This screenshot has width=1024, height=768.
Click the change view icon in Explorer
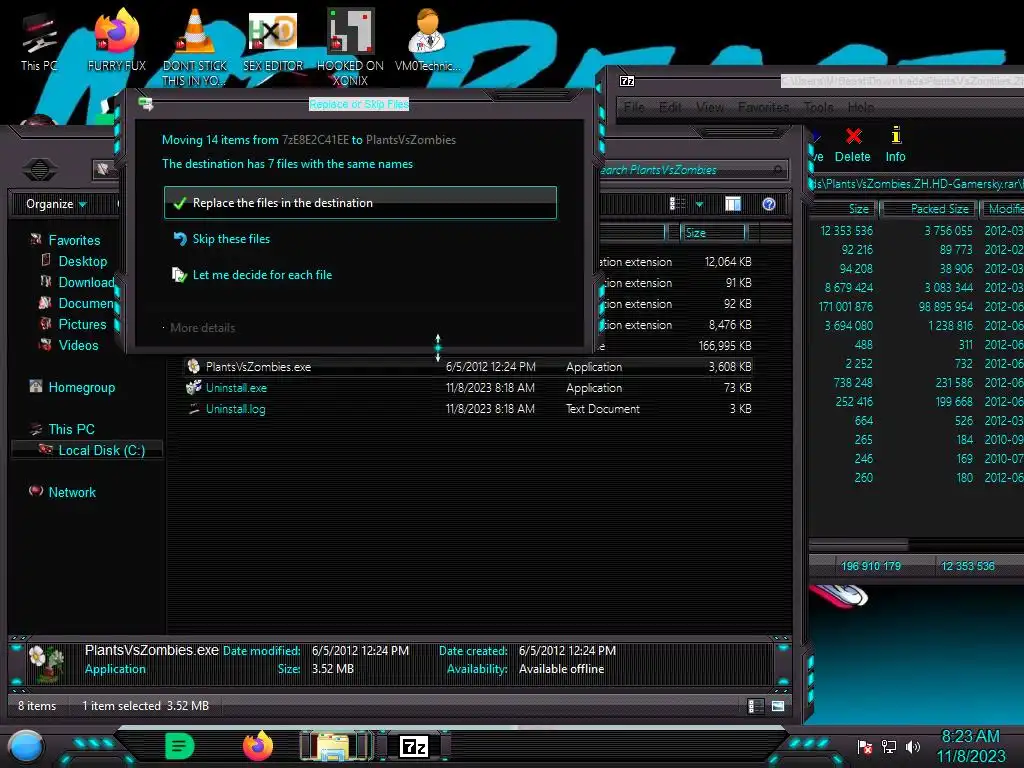pos(678,204)
